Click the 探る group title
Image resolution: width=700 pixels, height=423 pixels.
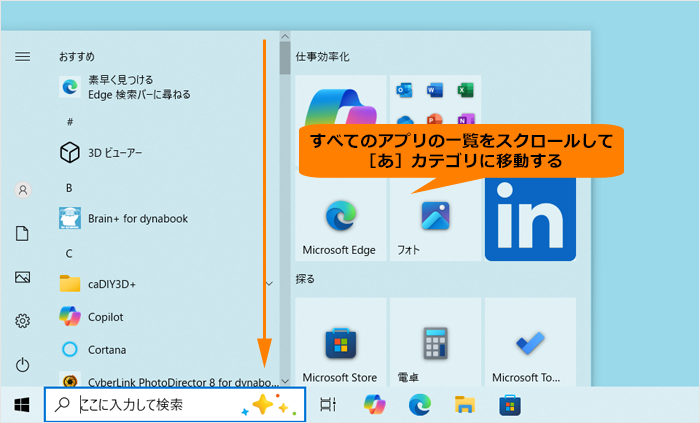tap(305, 279)
